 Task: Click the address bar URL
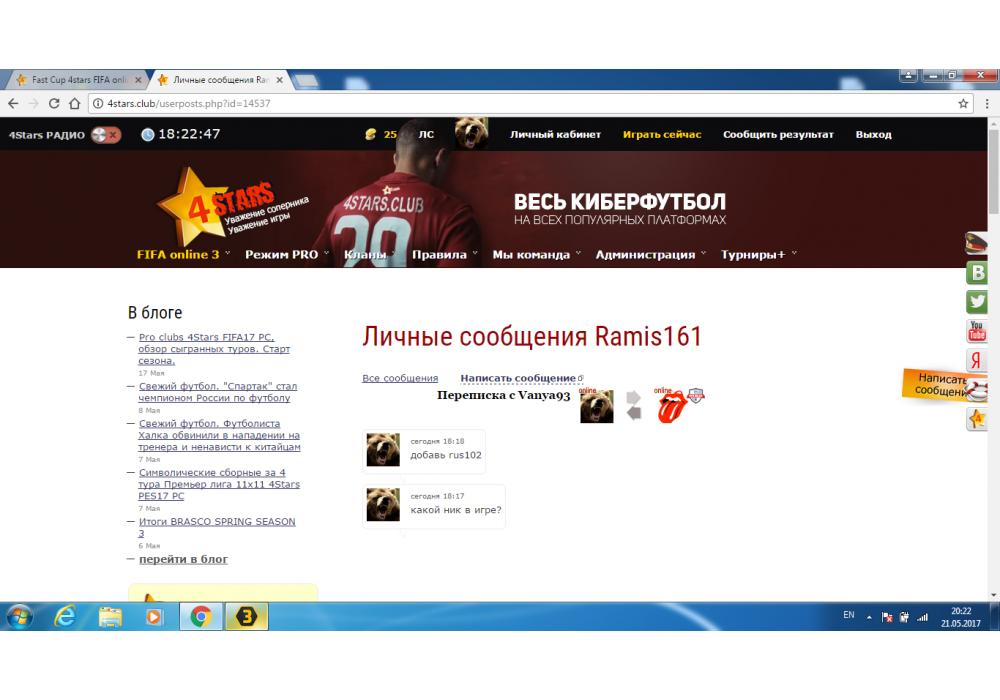[x=189, y=103]
